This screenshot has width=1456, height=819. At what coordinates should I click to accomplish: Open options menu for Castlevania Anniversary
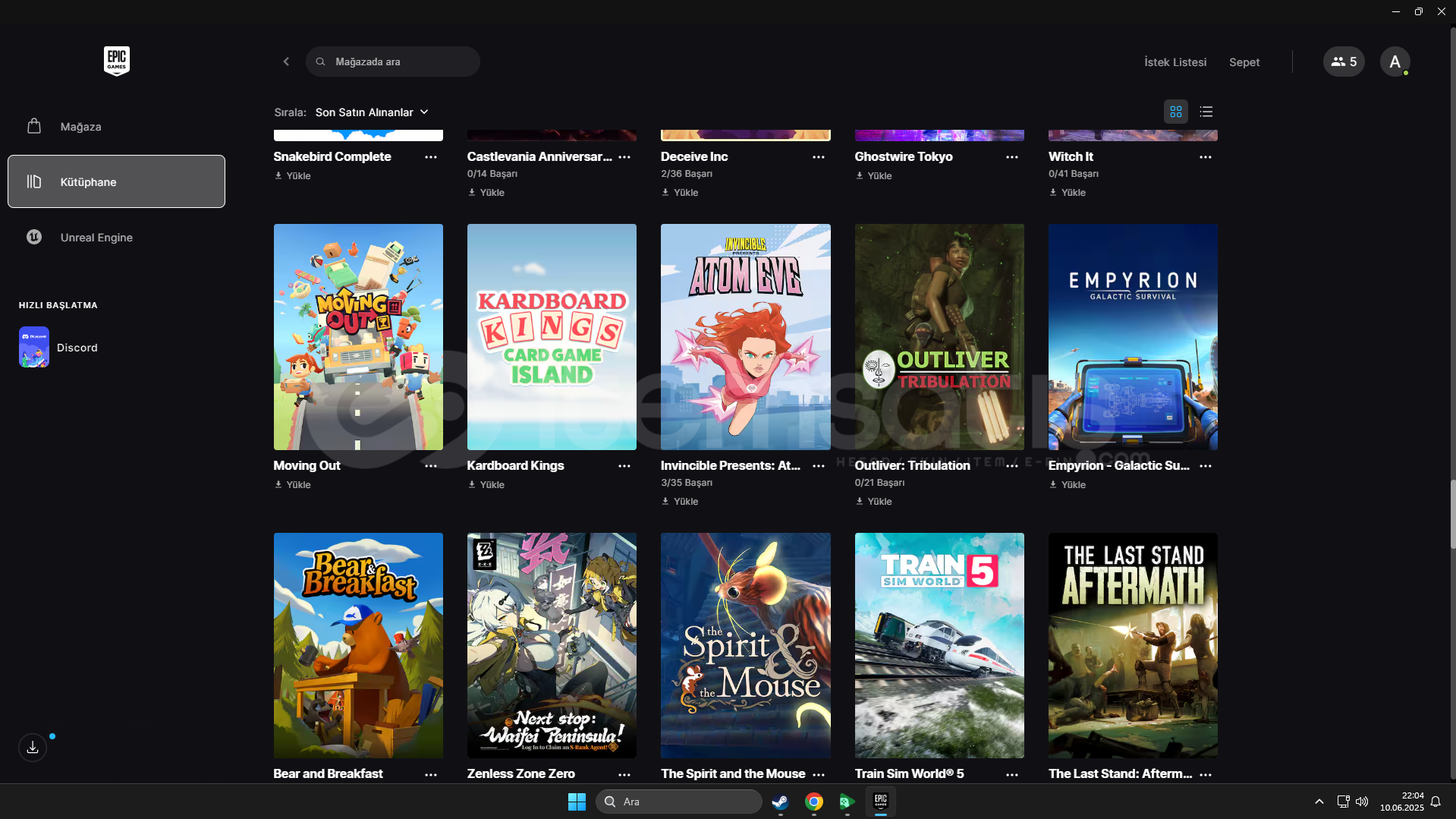tap(624, 157)
